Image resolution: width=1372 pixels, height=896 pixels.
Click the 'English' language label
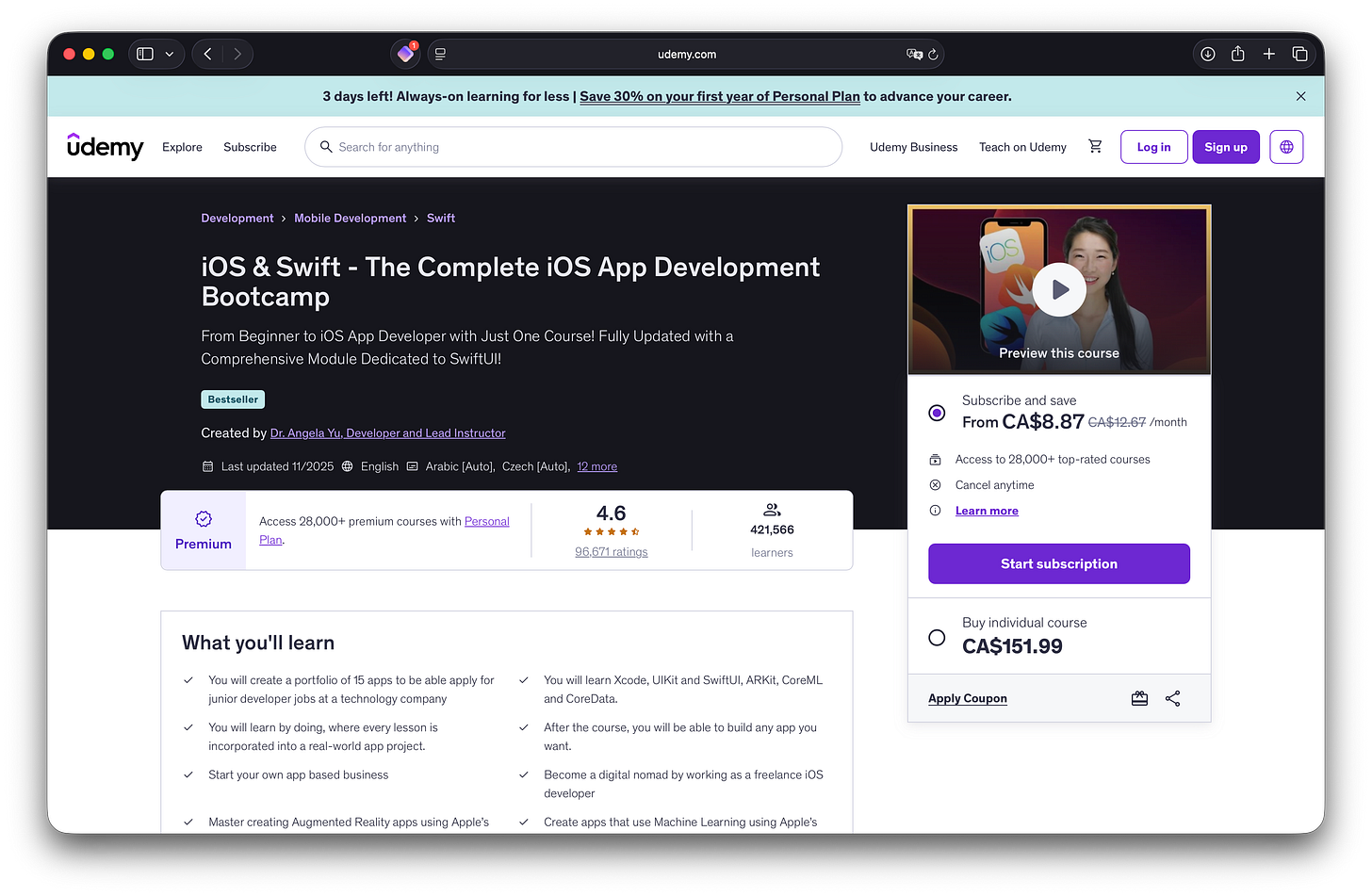pyautogui.click(x=380, y=466)
